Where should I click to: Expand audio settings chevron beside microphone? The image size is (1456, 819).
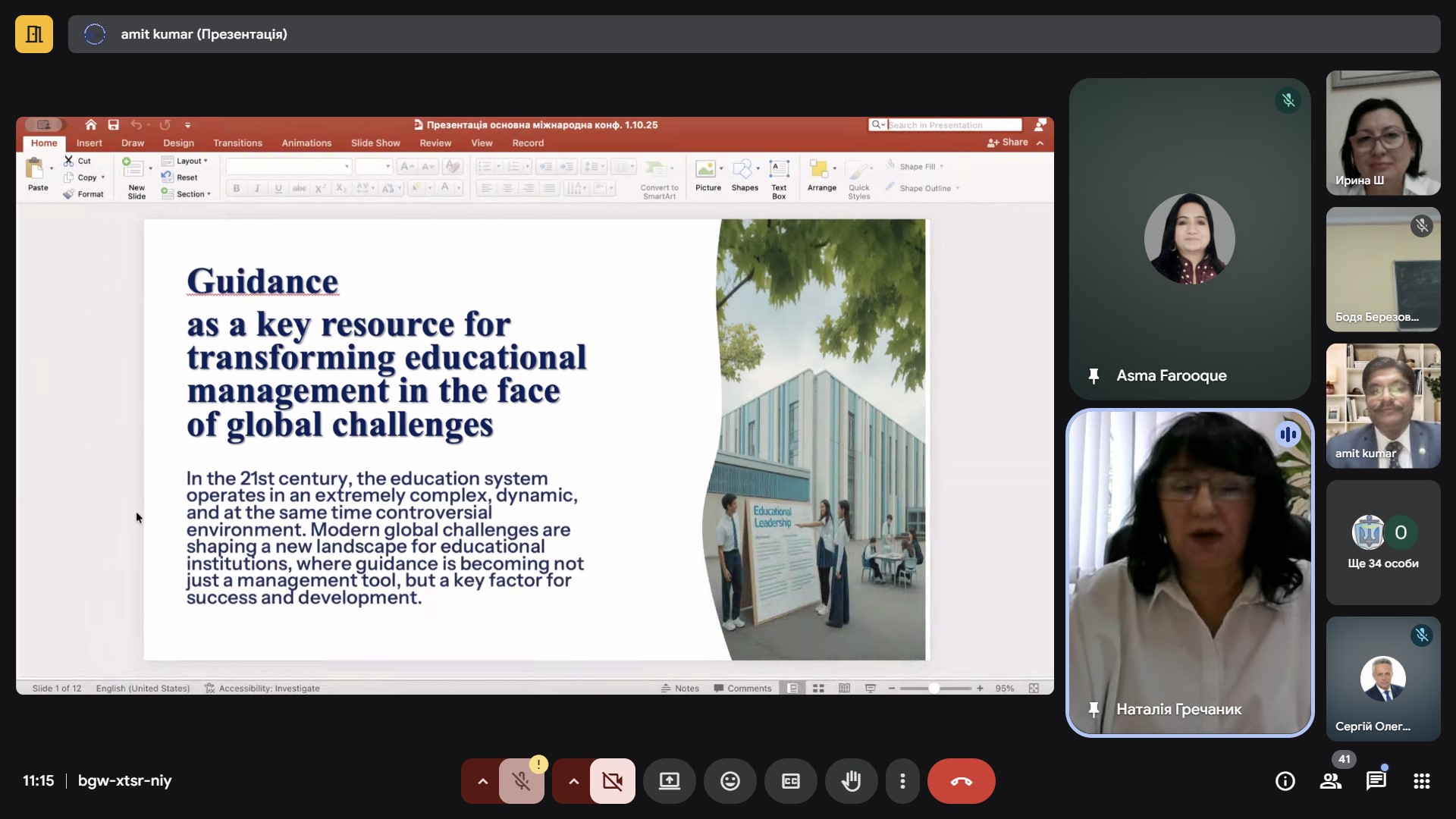pos(482,781)
